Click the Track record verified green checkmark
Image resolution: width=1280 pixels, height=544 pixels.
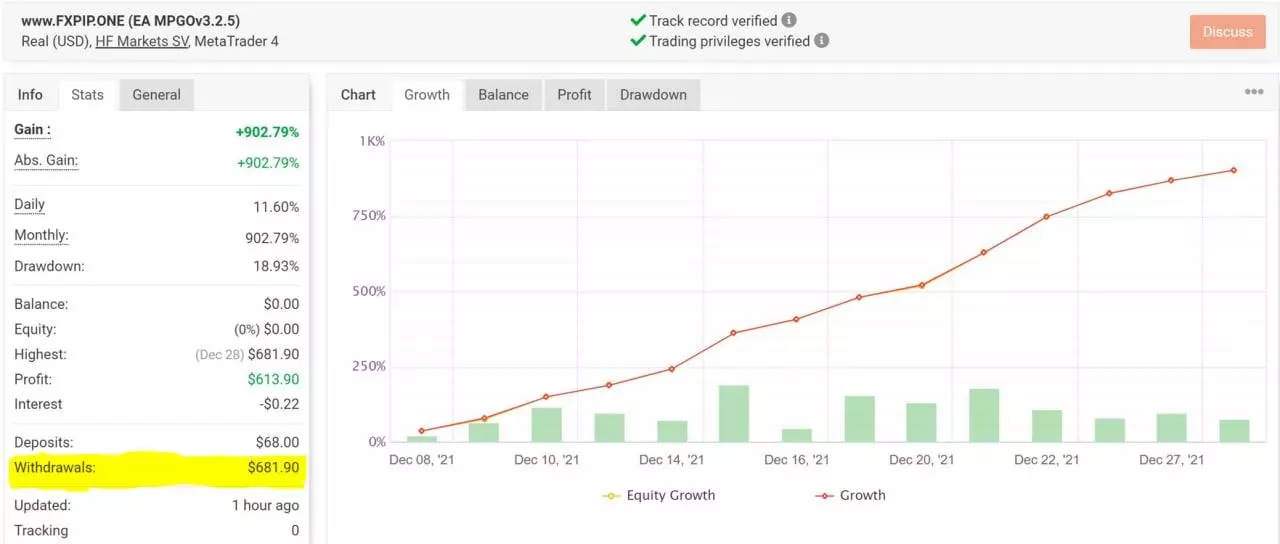pyautogui.click(x=637, y=20)
